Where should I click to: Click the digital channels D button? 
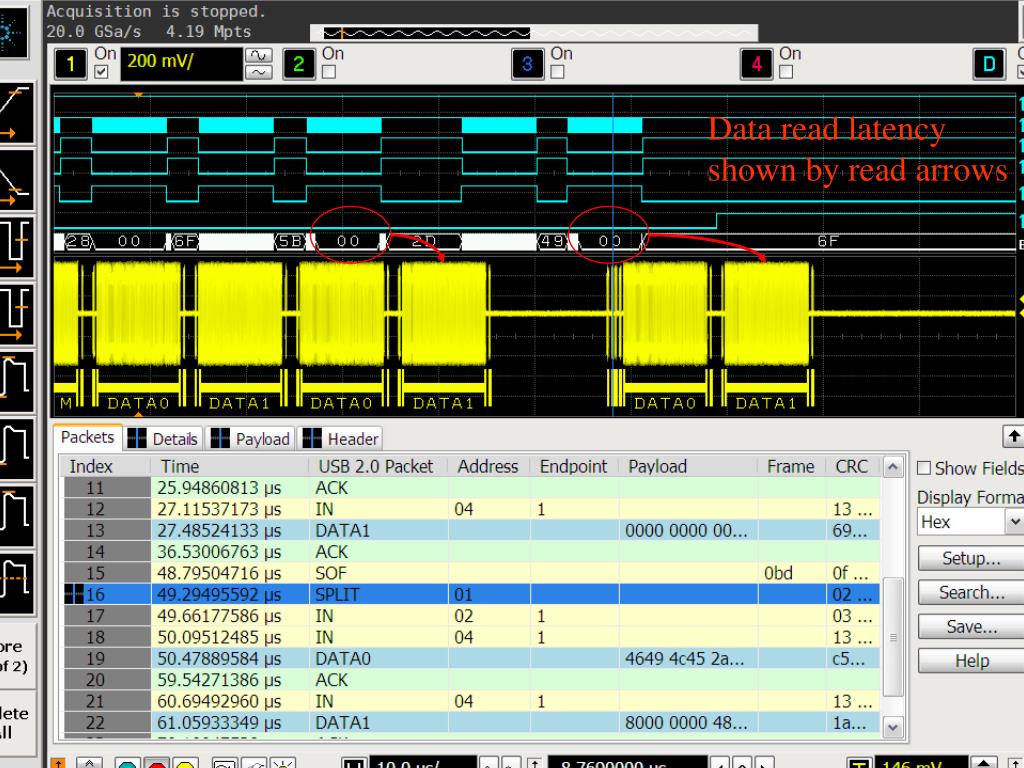click(x=989, y=64)
